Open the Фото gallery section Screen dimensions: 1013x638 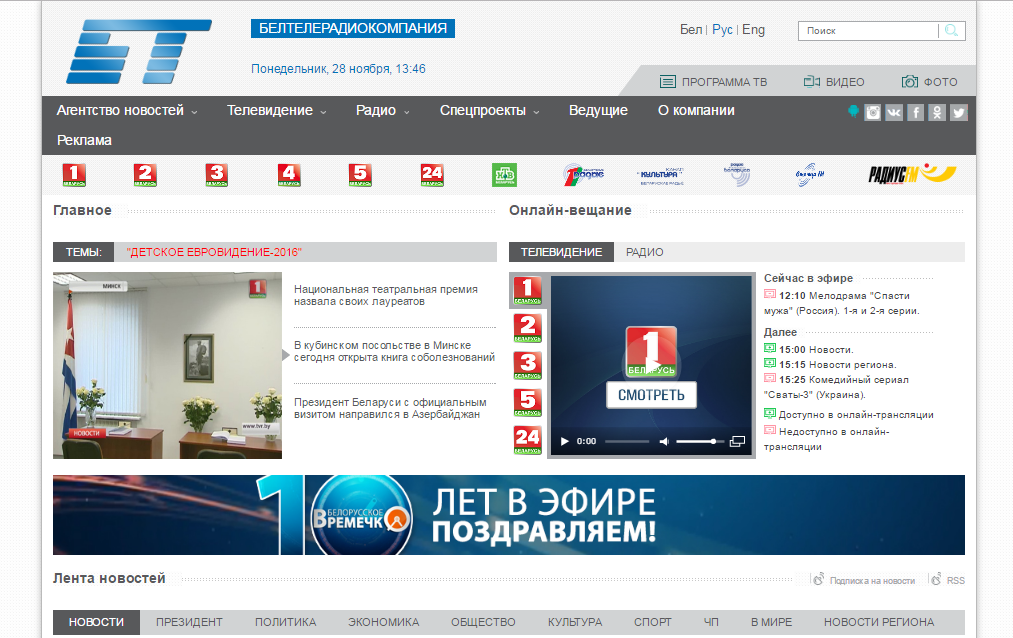tap(930, 82)
